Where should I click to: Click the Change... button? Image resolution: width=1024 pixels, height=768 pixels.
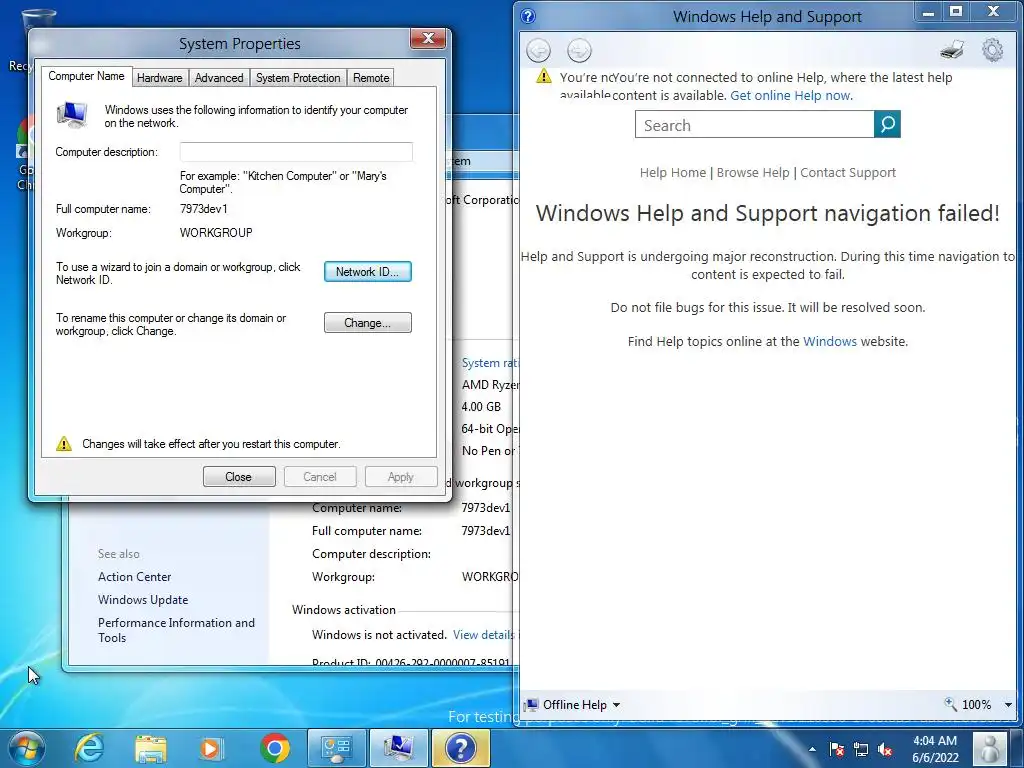368,323
